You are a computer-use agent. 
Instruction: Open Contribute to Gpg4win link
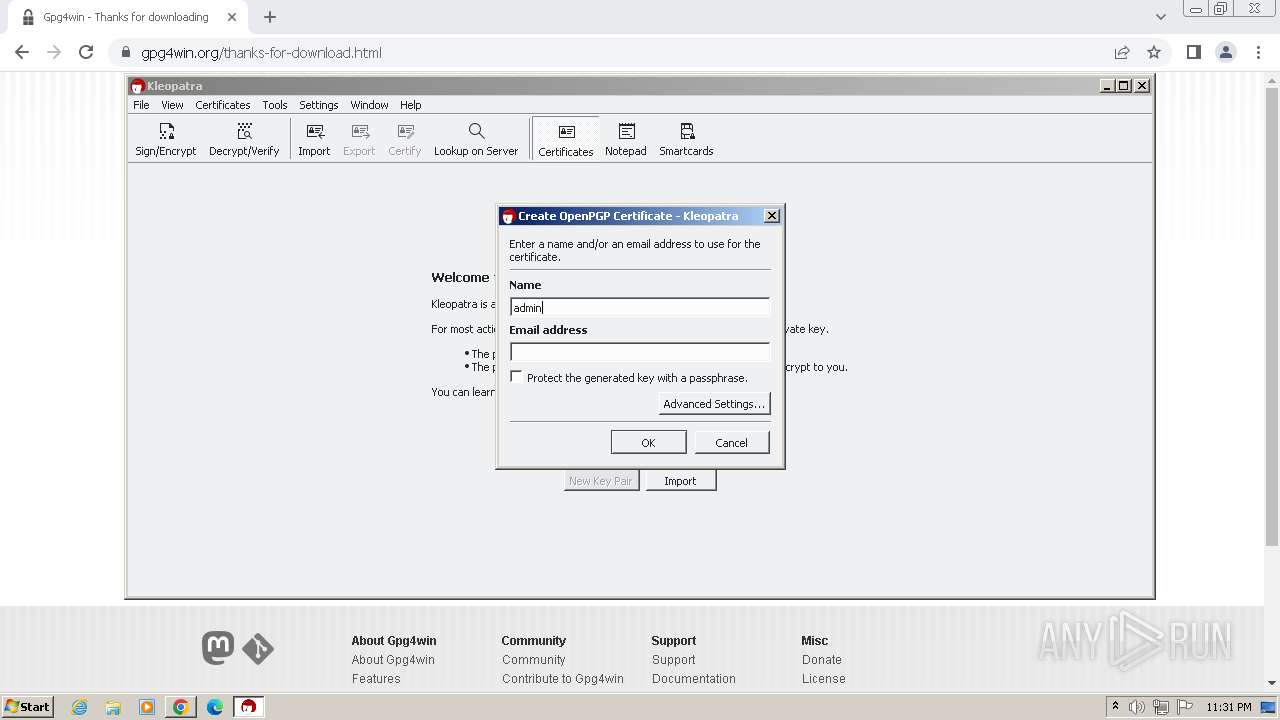(x=563, y=679)
